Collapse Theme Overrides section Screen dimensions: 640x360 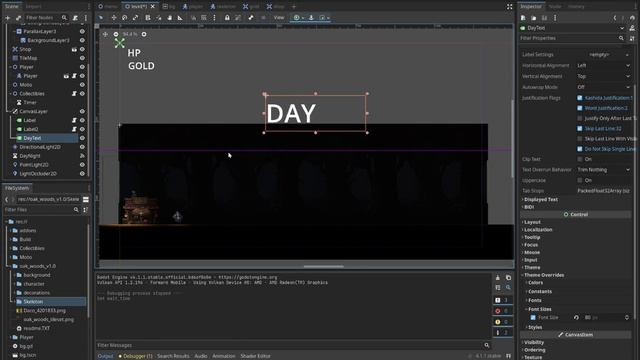point(543,275)
